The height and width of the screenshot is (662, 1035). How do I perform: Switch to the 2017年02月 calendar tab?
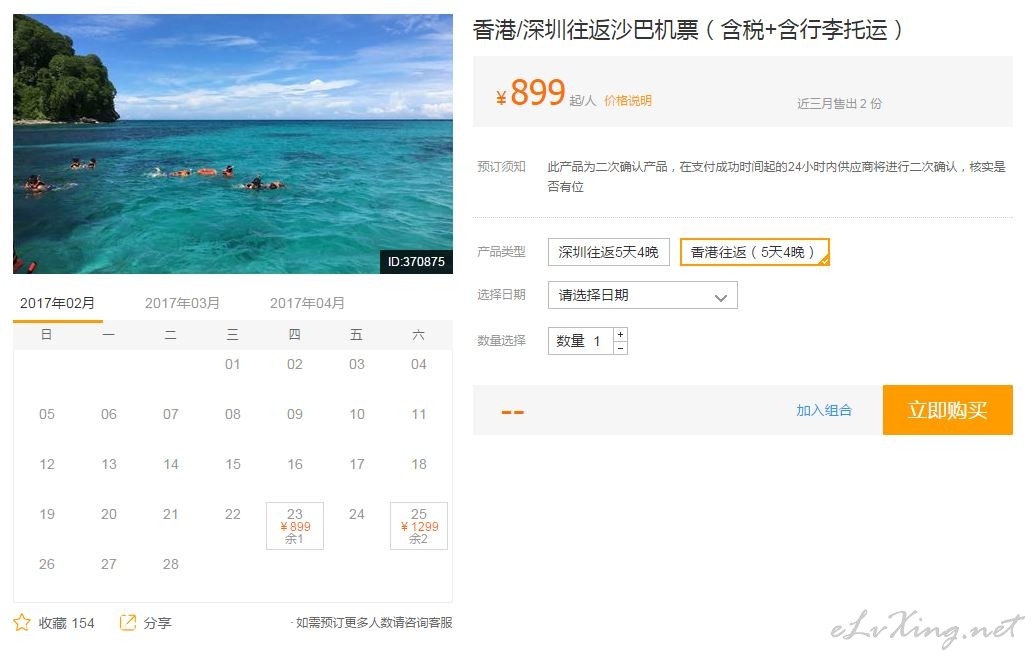[57, 303]
